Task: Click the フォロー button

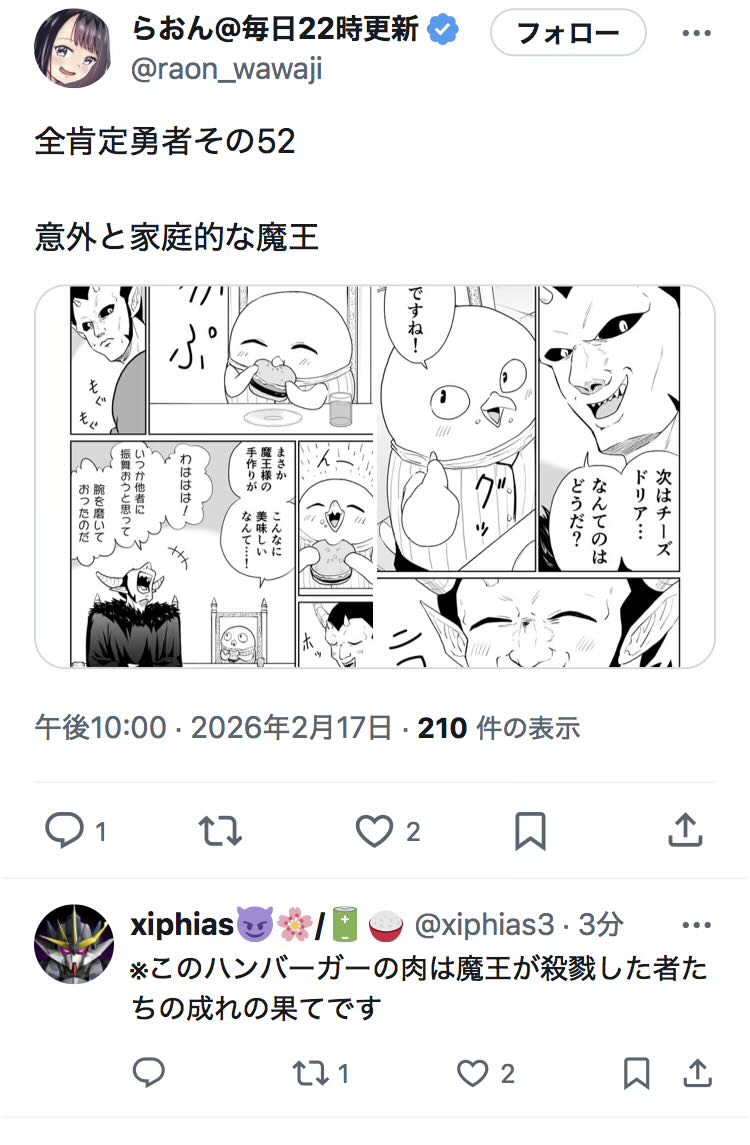Action: click(567, 32)
